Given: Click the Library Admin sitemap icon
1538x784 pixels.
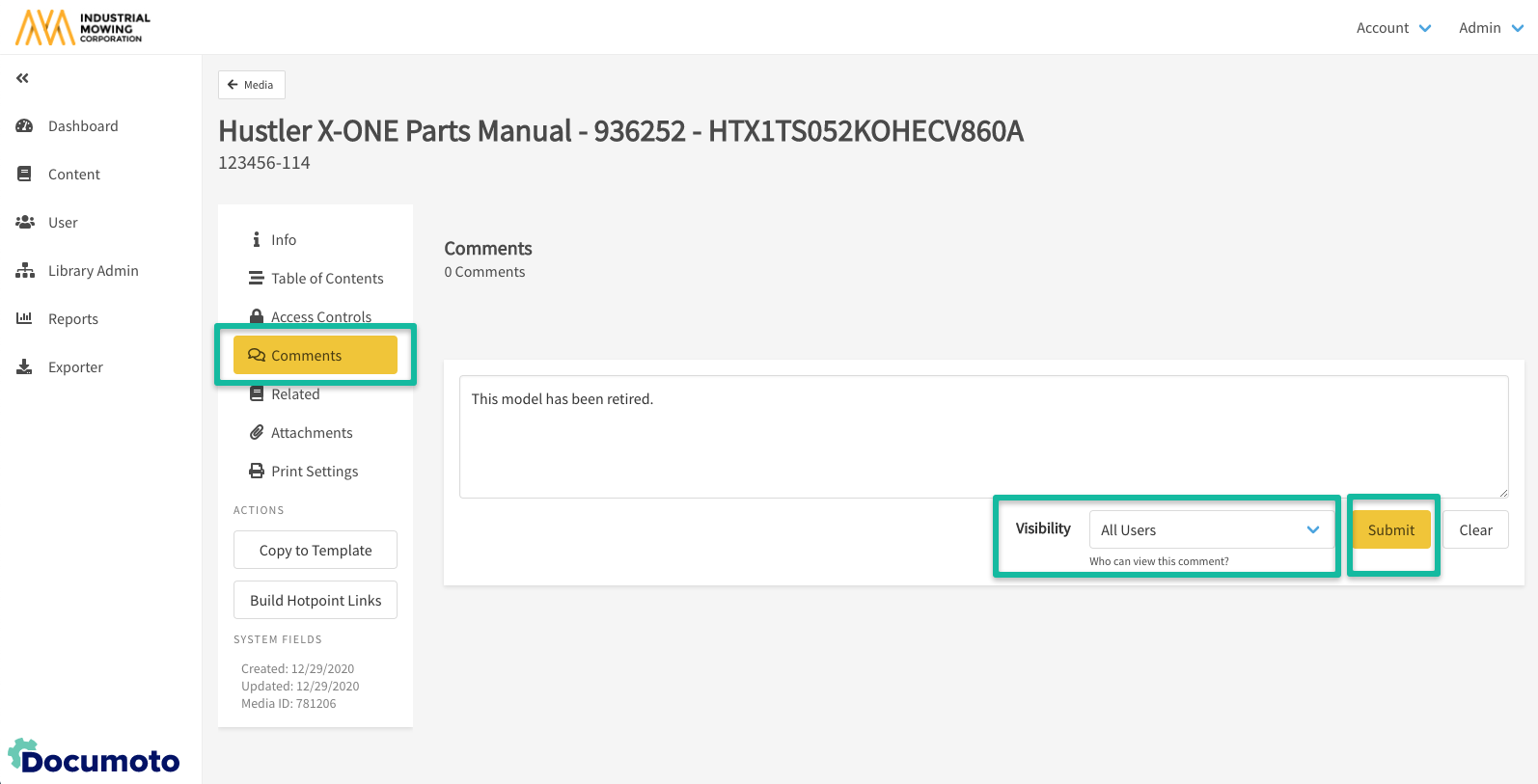Looking at the screenshot, I should 25,271.
